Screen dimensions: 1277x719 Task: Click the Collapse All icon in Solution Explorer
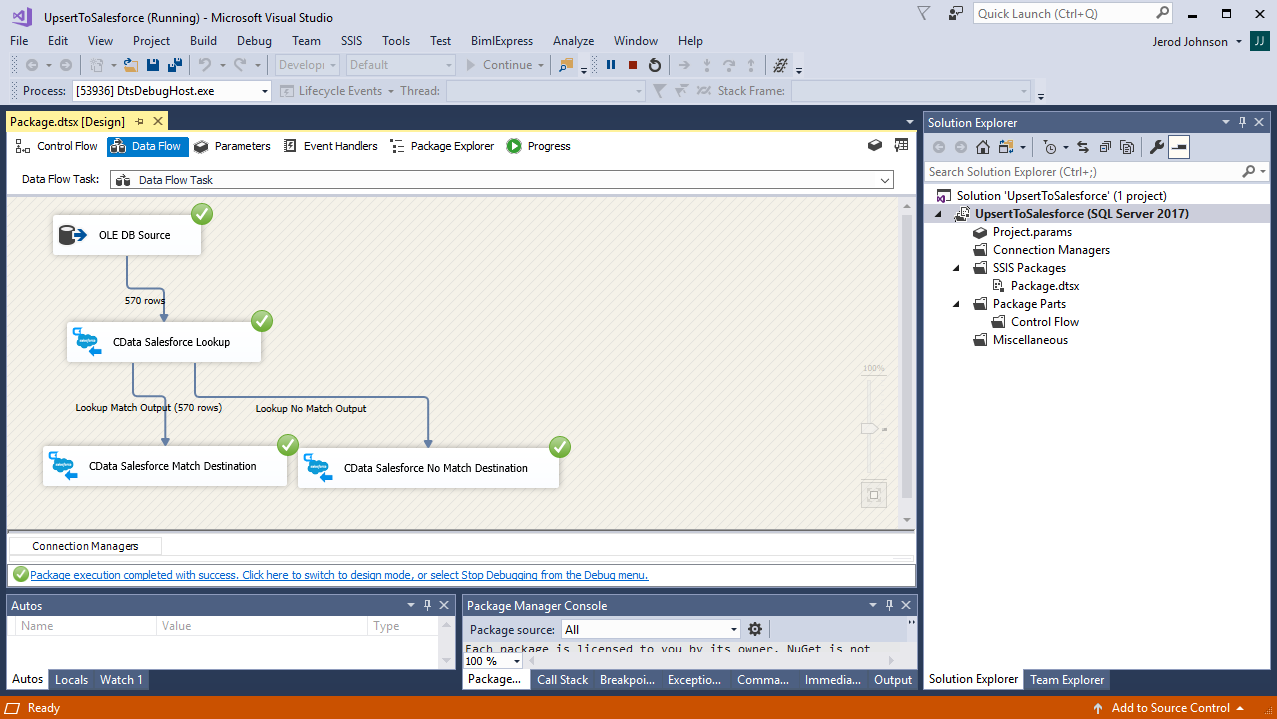(x=1105, y=147)
